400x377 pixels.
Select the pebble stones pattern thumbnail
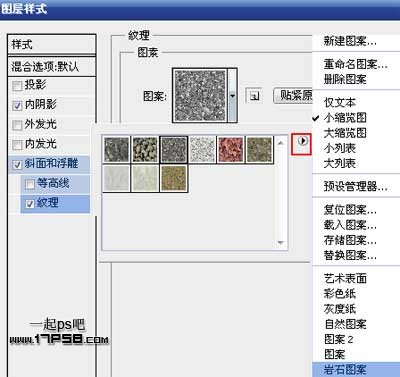tap(145, 150)
